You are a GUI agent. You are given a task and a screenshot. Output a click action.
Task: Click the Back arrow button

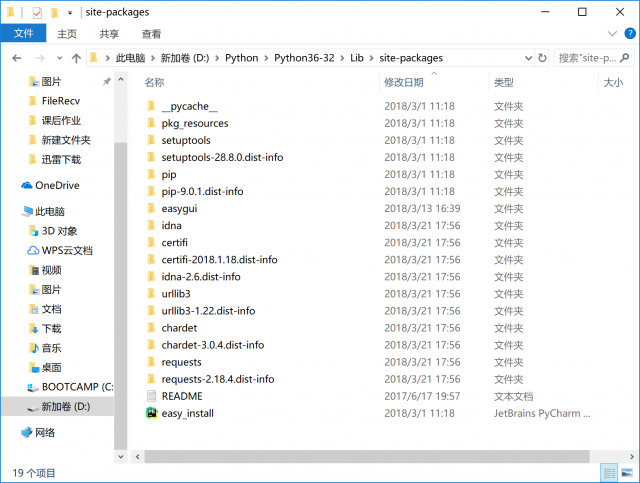pyautogui.click(x=14, y=58)
